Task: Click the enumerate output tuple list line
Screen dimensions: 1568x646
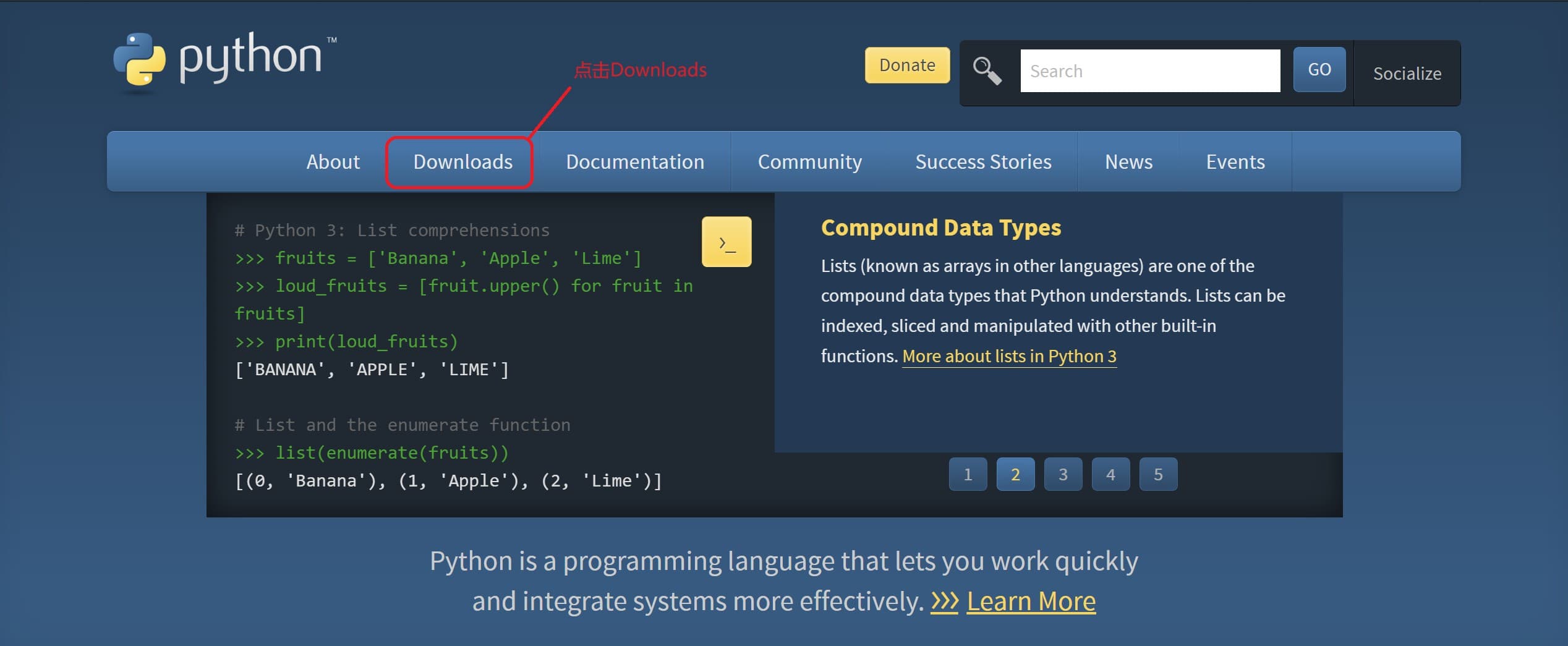Action: (x=448, y=480)
